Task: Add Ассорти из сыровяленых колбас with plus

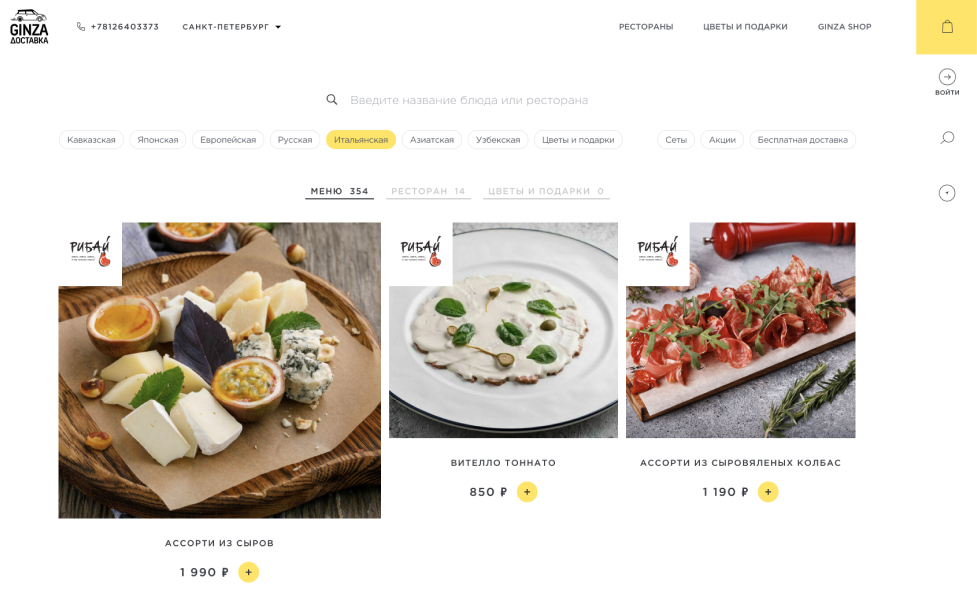Action: pos(768,492)
